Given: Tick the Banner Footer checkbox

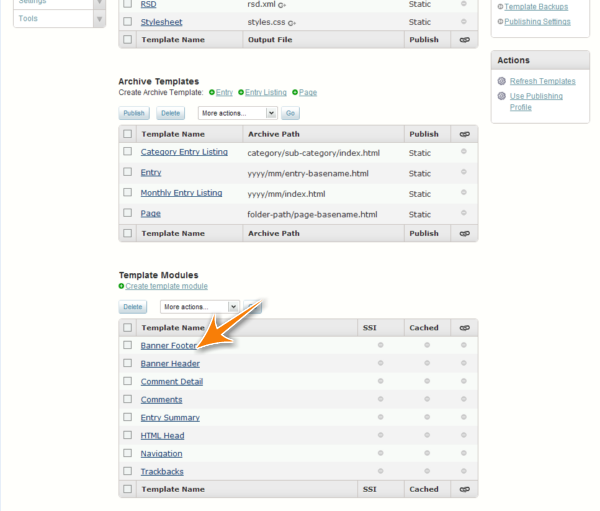Looking at the screenshot, I should (x=127, y=345).
